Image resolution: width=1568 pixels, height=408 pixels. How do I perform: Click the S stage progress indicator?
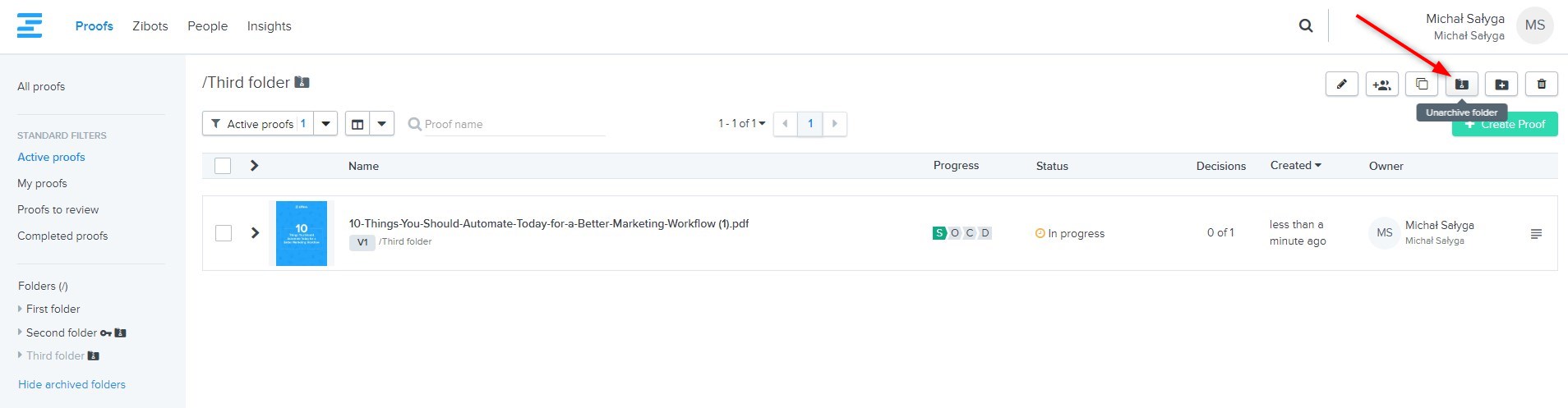pos(938,233)
